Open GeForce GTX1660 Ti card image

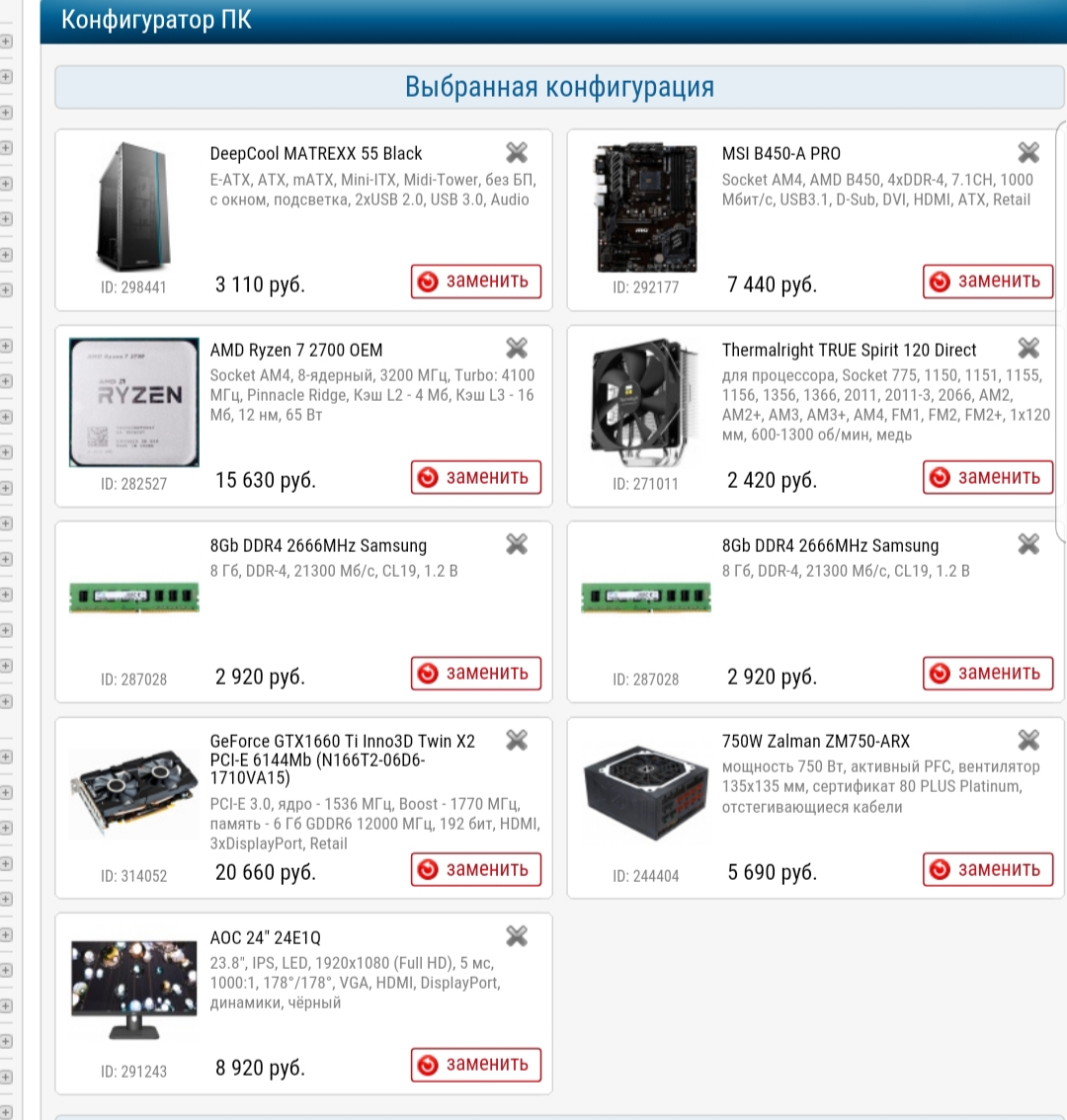pos(133,793)
